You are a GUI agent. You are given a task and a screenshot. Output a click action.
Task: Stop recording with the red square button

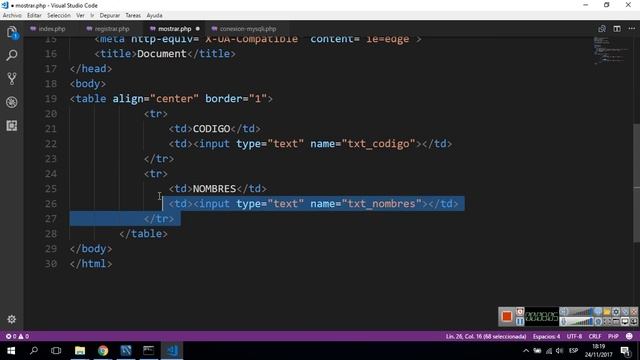(x=507, y=316)
